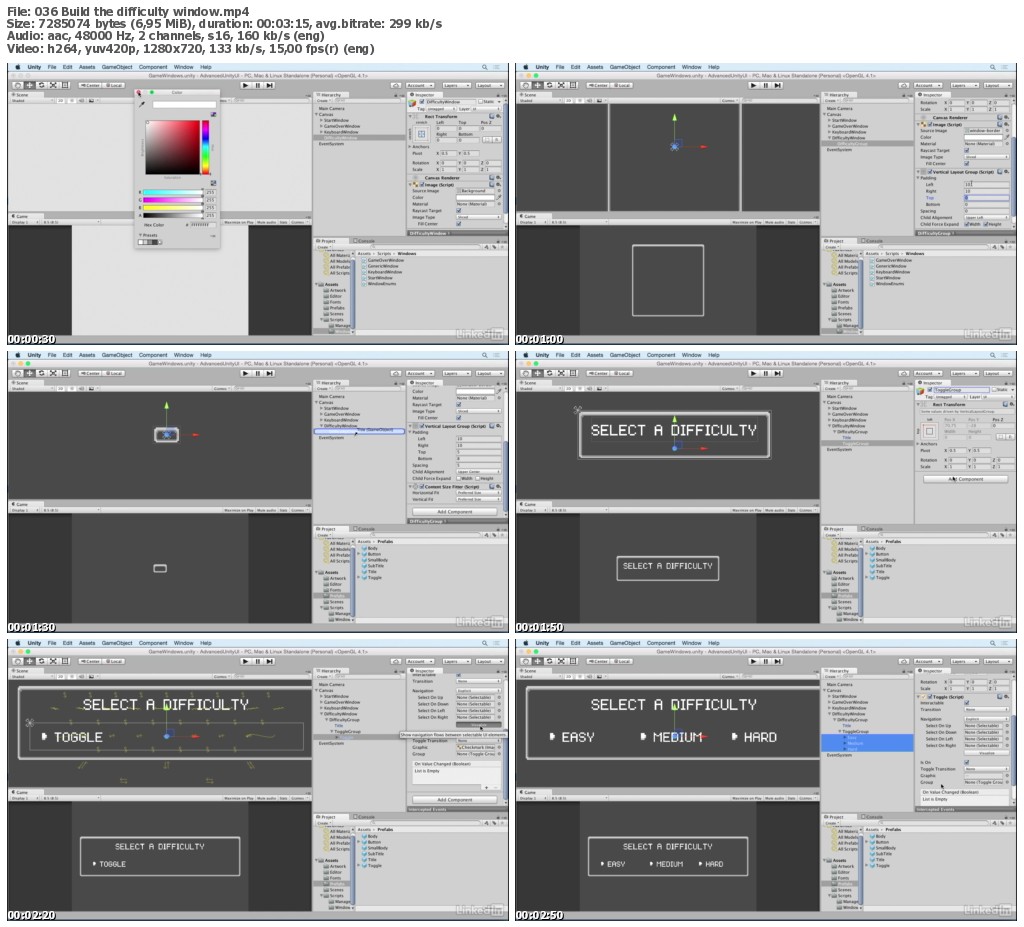This screenshot has height=927, width=1024.
Task: Click Button prefab icon in 00:02:50 Project panel
Action: coord(872,842)
